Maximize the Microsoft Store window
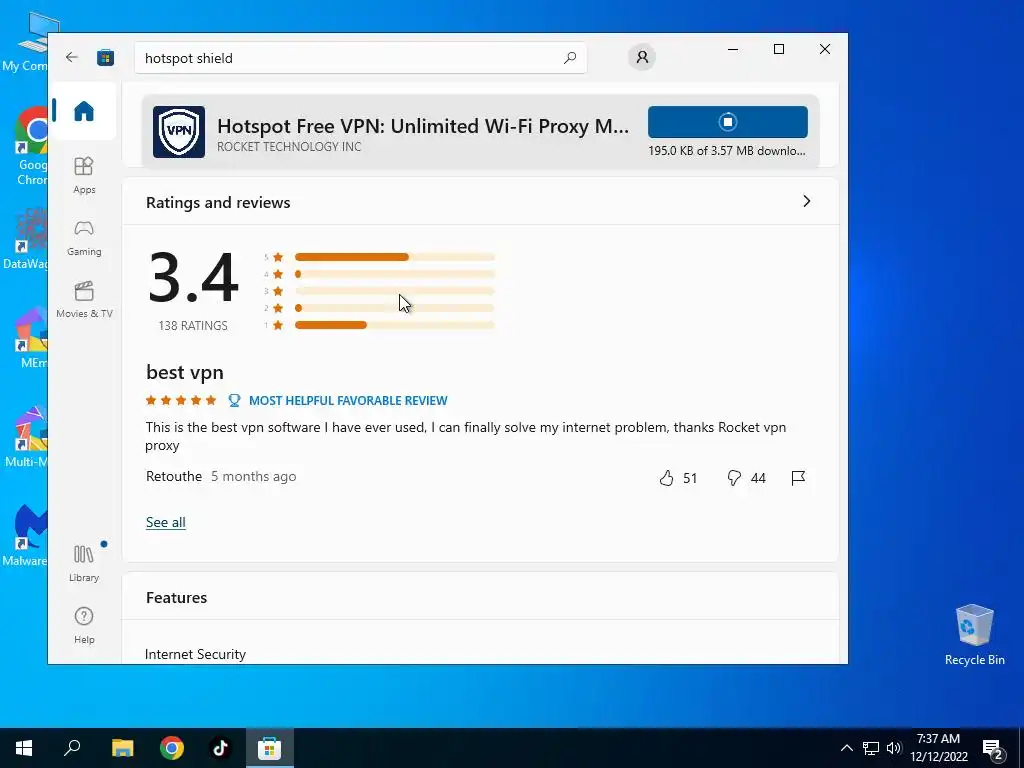The width and height of the screenshot is (1024, 768). pyautogui.click(x=778, y=49)
